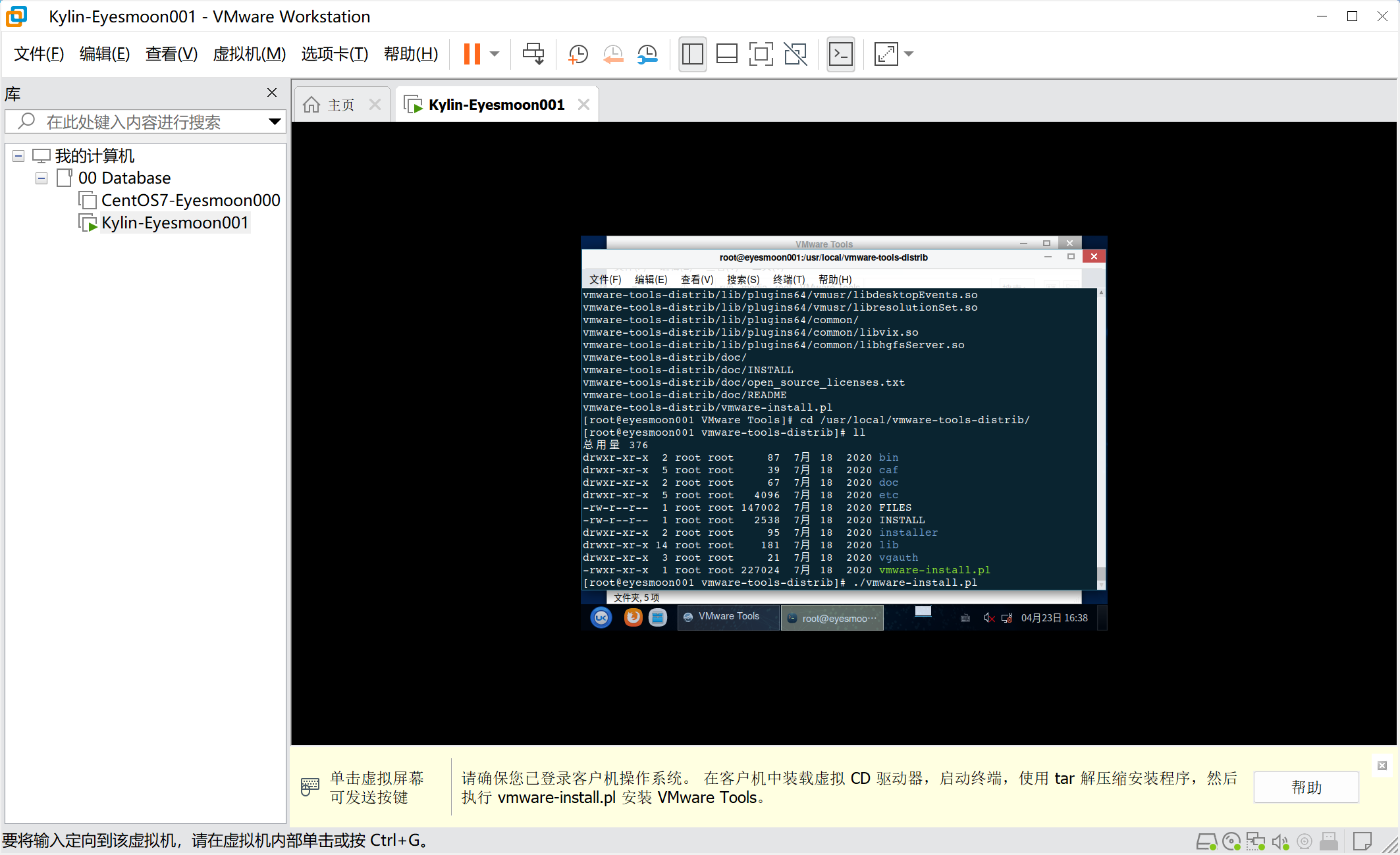The image size is (1400, 855).
Task: Open the power options dropdown arrow
Action: click(x=495, y=54)
